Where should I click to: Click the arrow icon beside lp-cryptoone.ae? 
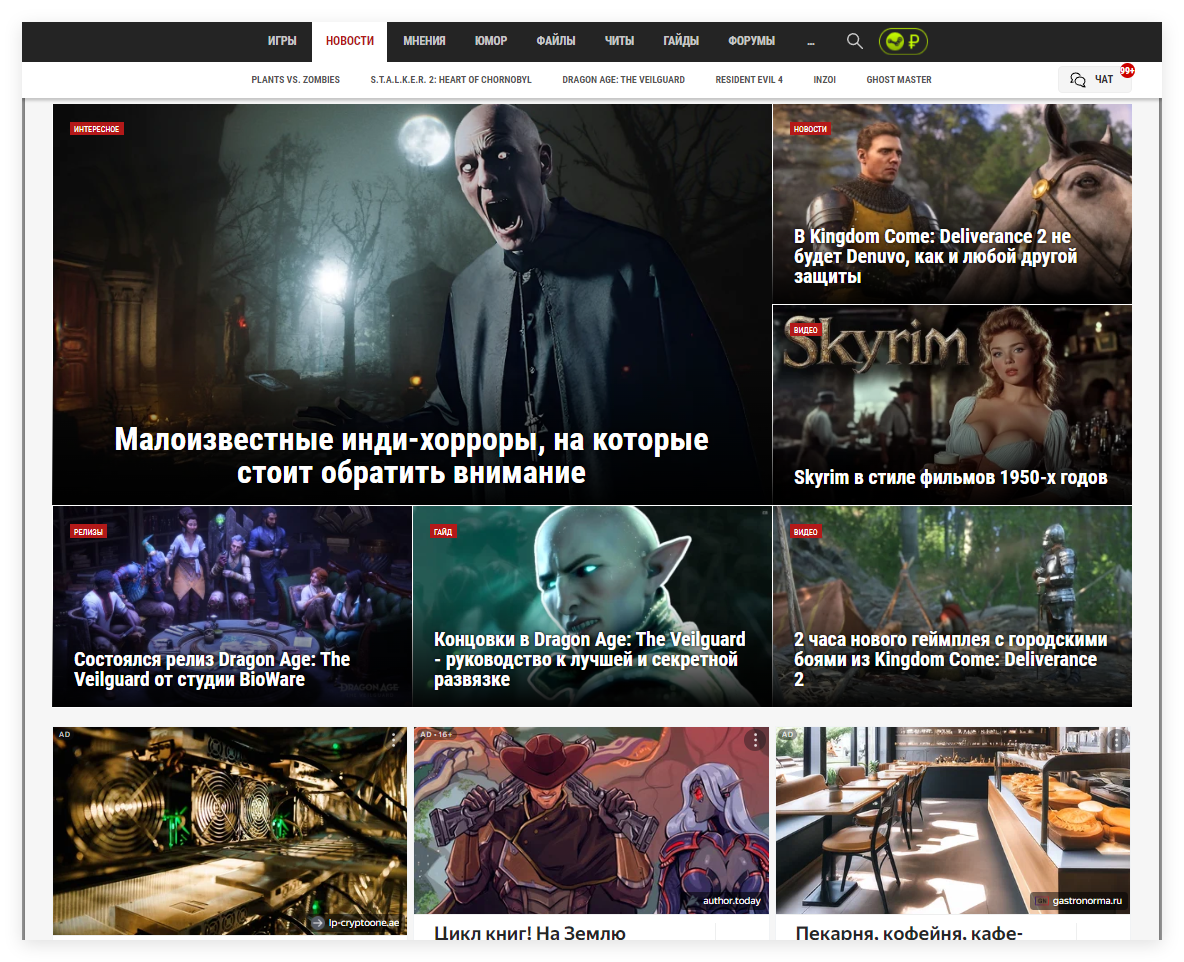(317, 923)
